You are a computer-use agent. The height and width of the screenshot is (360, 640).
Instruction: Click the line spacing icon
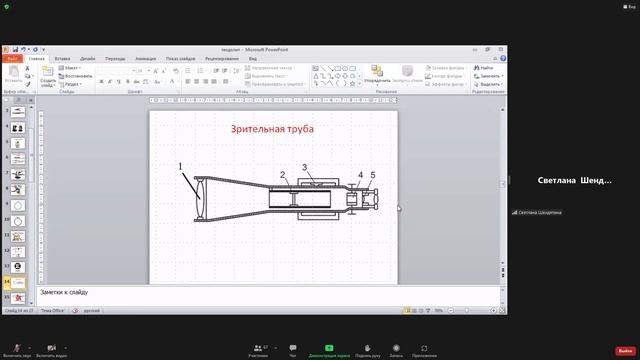[236, 71]
